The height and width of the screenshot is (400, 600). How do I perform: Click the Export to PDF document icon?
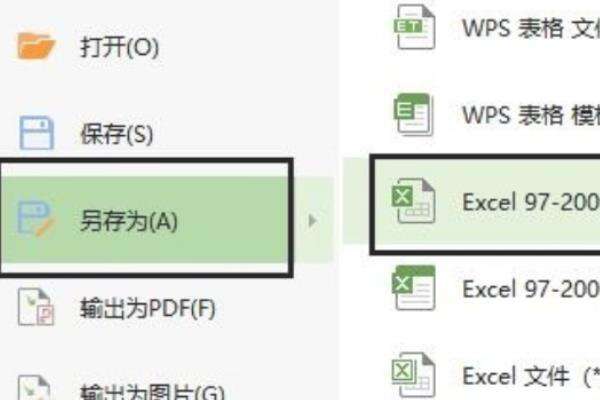36,307
